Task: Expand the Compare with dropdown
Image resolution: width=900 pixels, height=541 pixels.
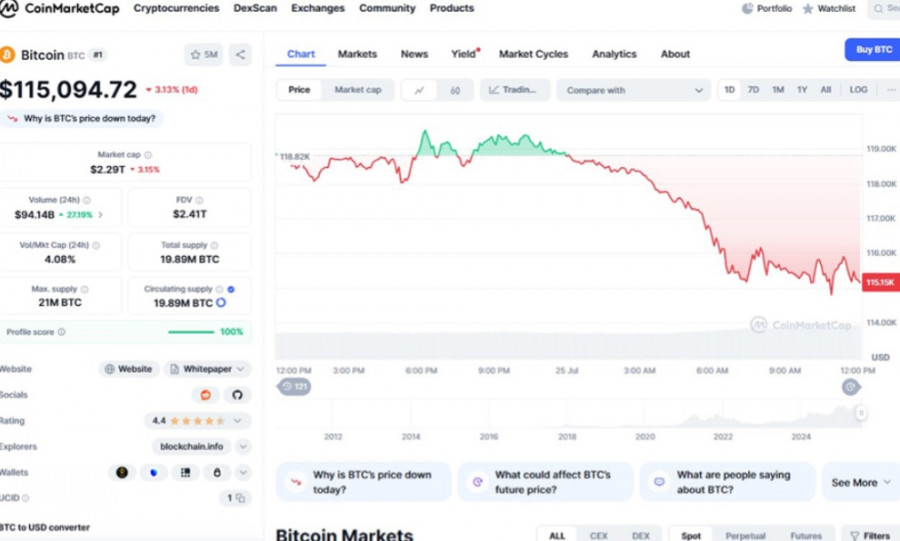Action: (633, 90)
